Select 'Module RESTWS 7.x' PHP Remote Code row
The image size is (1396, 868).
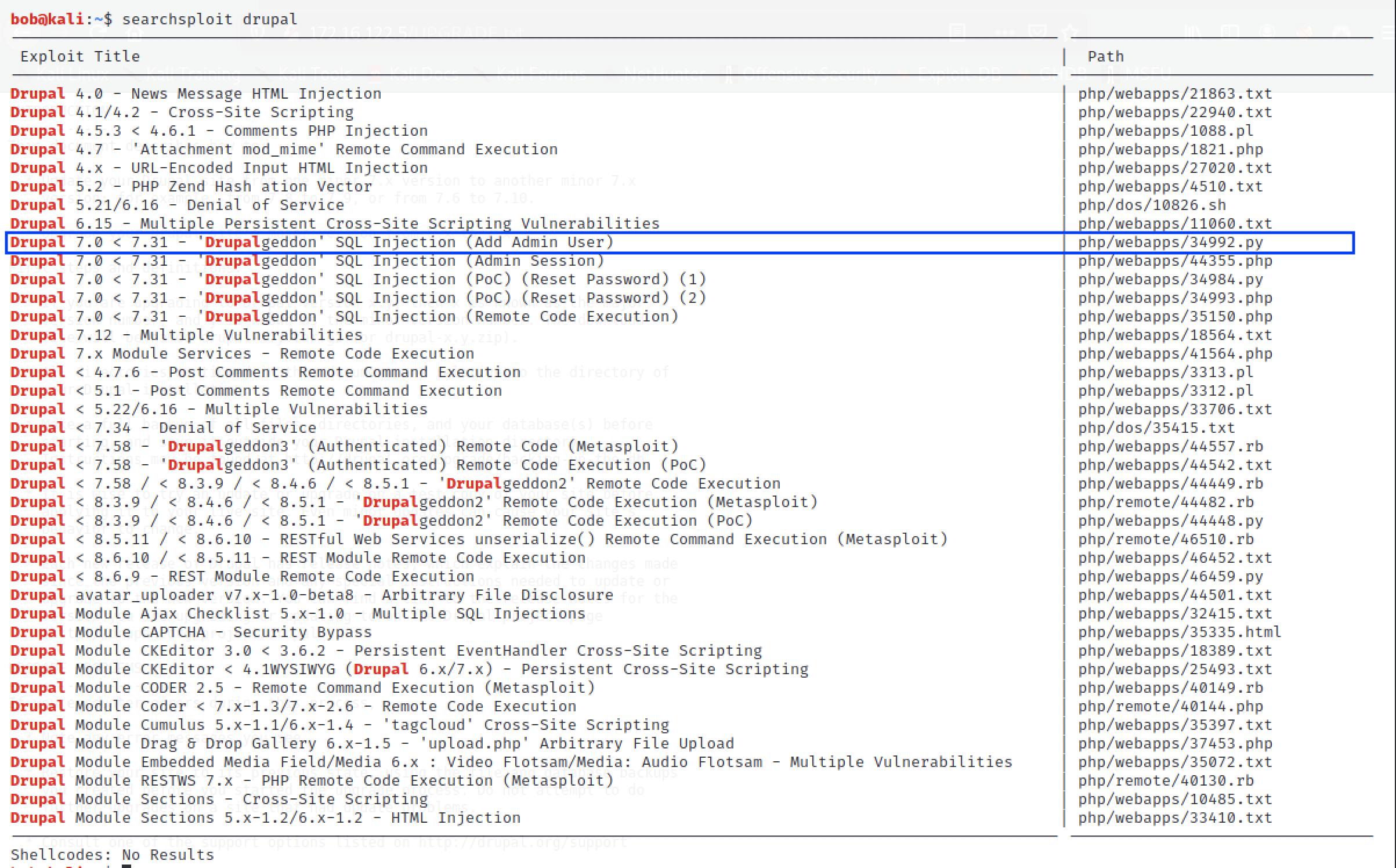click(312, 780)
